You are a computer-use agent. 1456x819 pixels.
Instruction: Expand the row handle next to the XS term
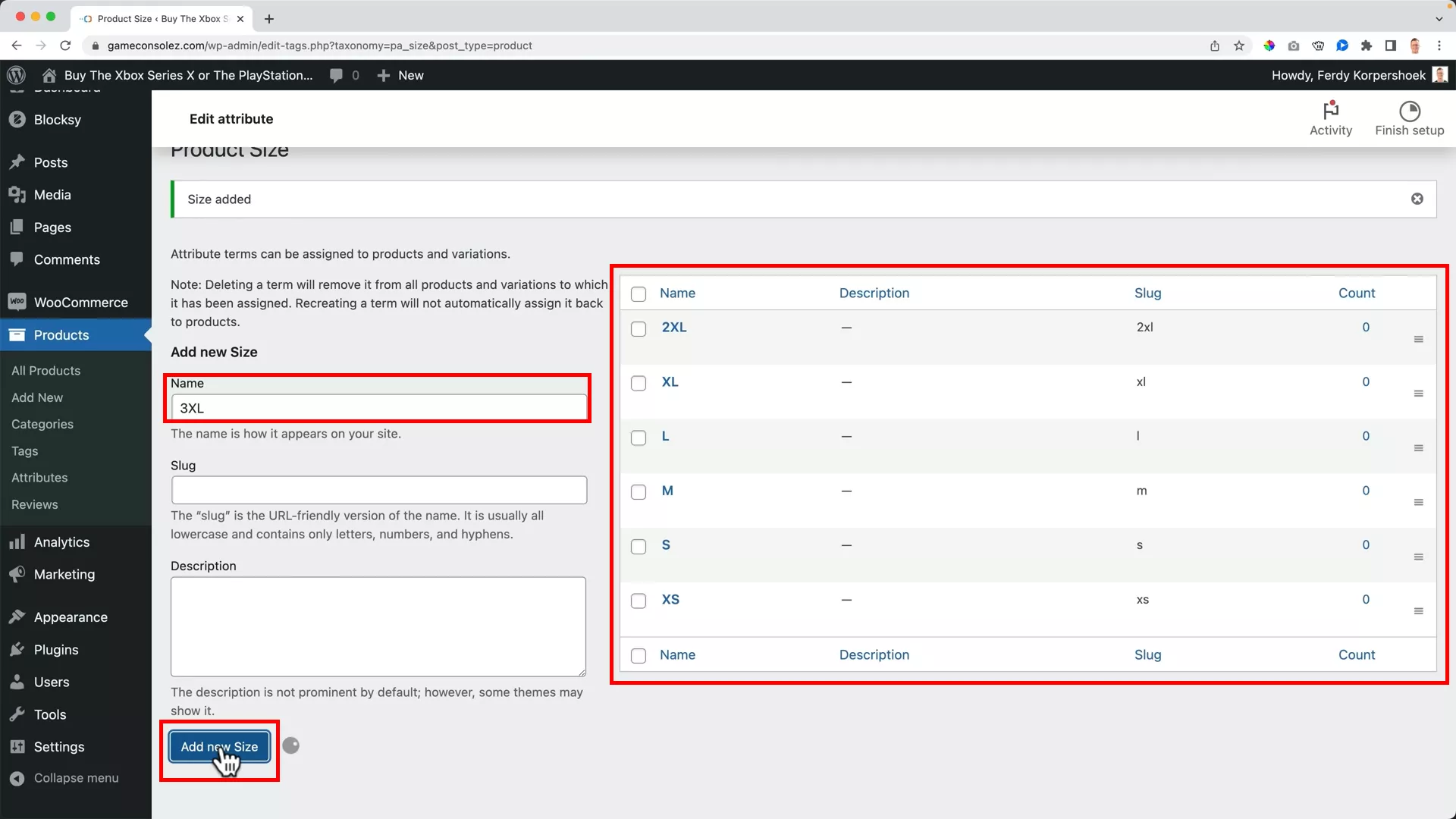point(1419,610)
